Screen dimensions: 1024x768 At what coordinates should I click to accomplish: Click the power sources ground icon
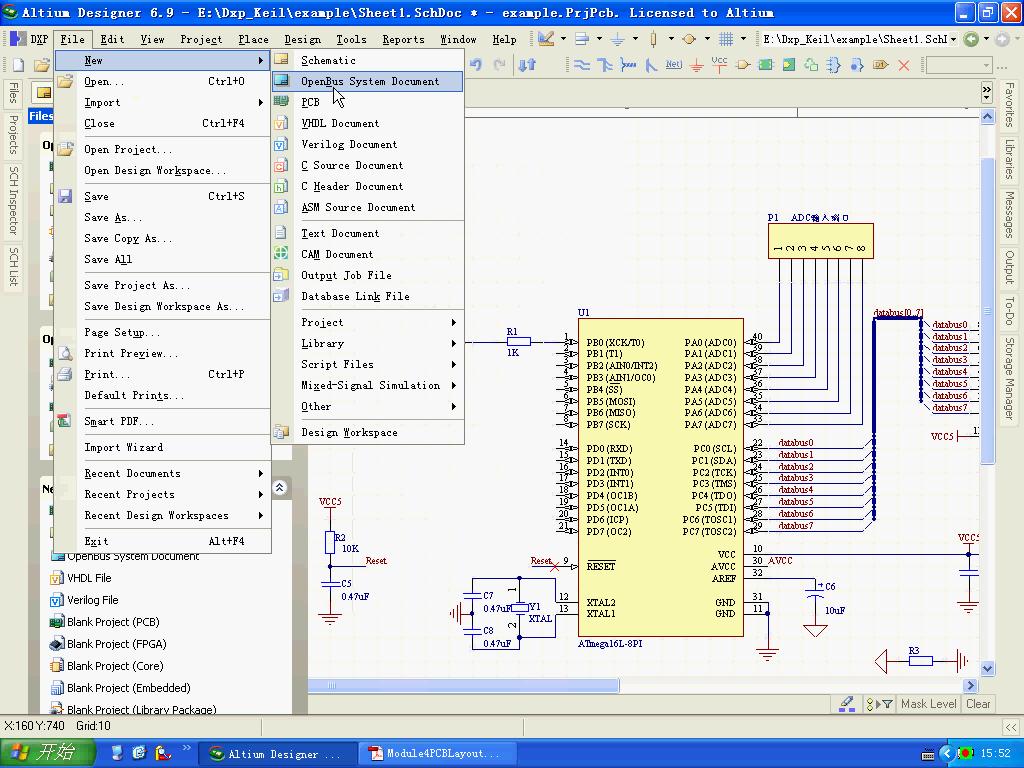click(x=618, y=39)
